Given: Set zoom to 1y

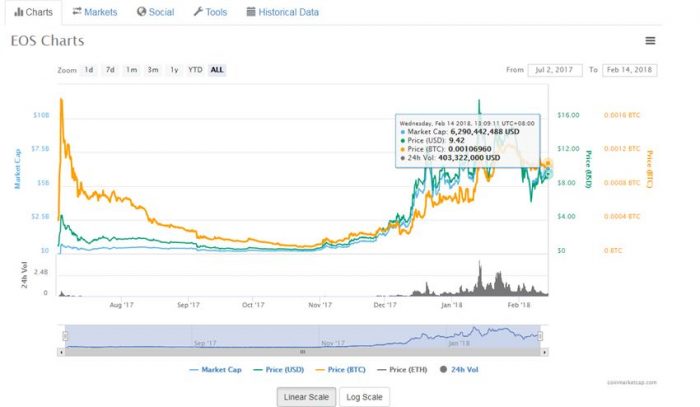Looking at the screenshot, I should [174, 70].
